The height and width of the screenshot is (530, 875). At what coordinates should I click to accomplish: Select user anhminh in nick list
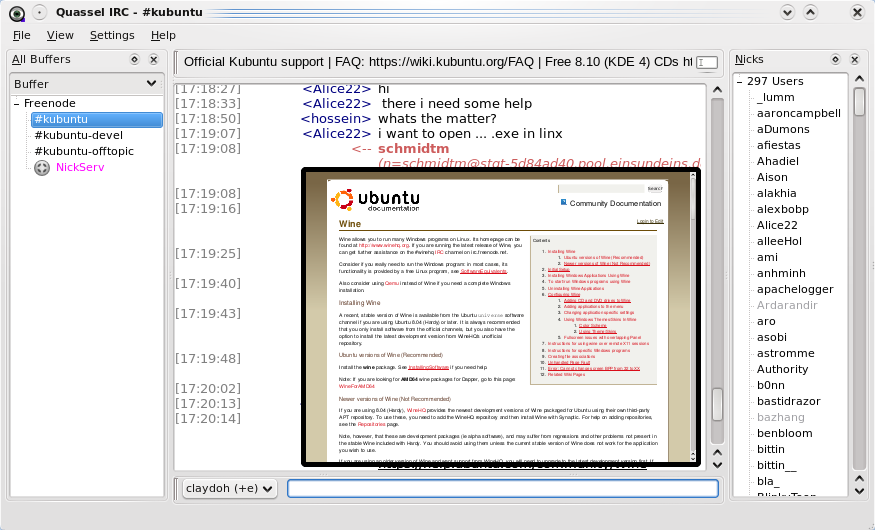[x=781, y=273]
